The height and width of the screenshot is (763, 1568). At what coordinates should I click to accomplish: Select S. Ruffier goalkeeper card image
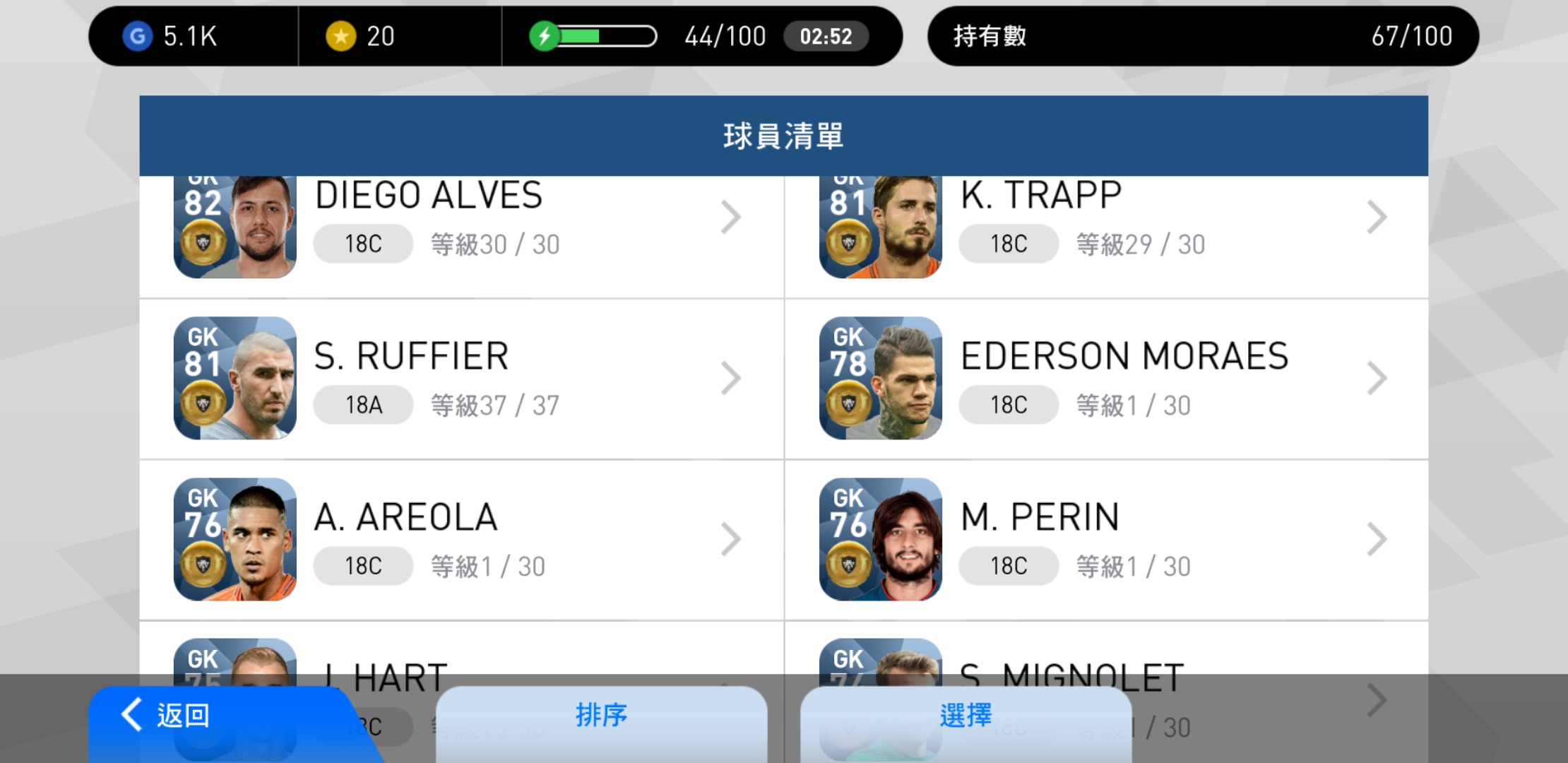[x=235, y=378]
